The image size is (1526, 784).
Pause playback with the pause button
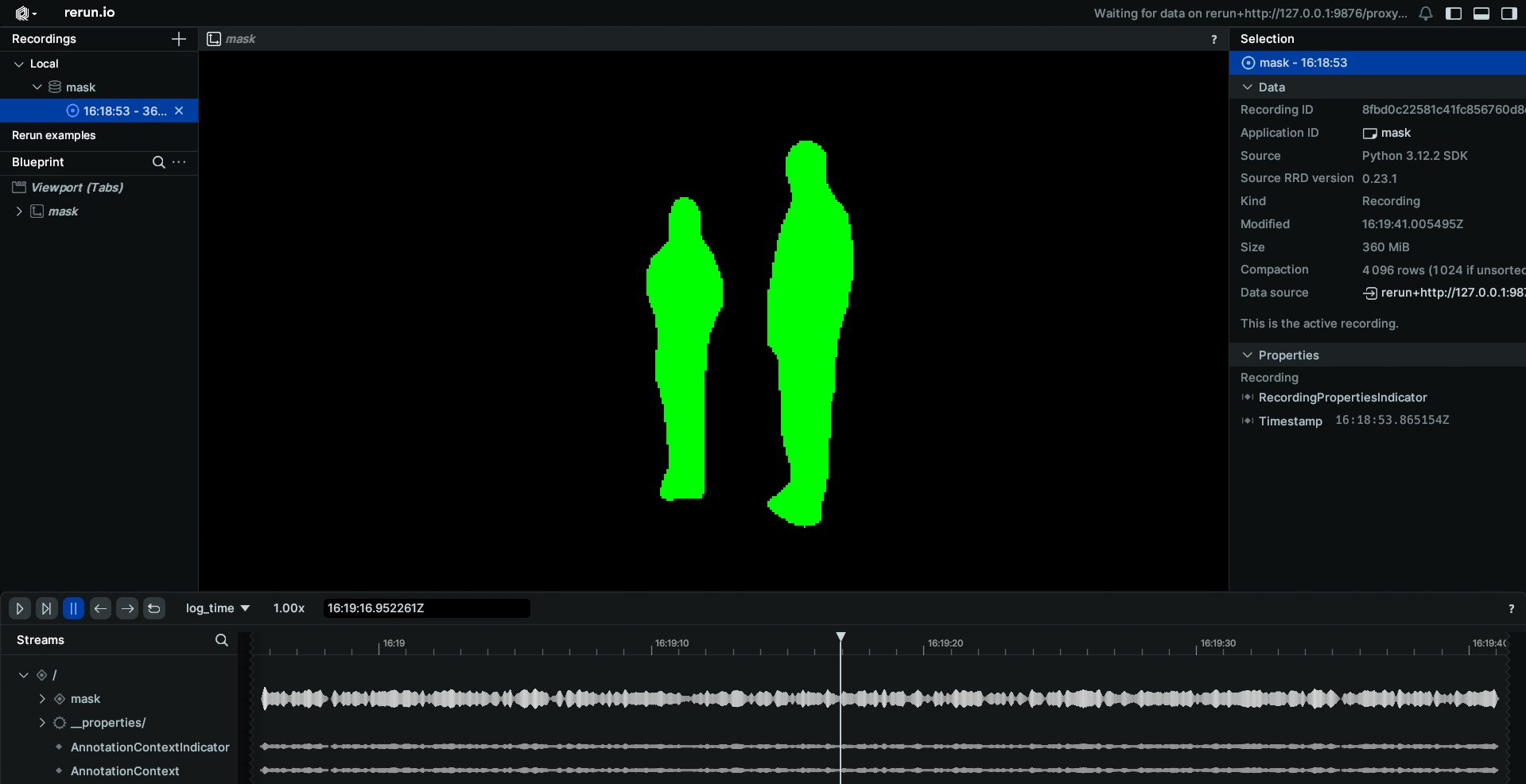pyautogui.click(x=73, y=608)
